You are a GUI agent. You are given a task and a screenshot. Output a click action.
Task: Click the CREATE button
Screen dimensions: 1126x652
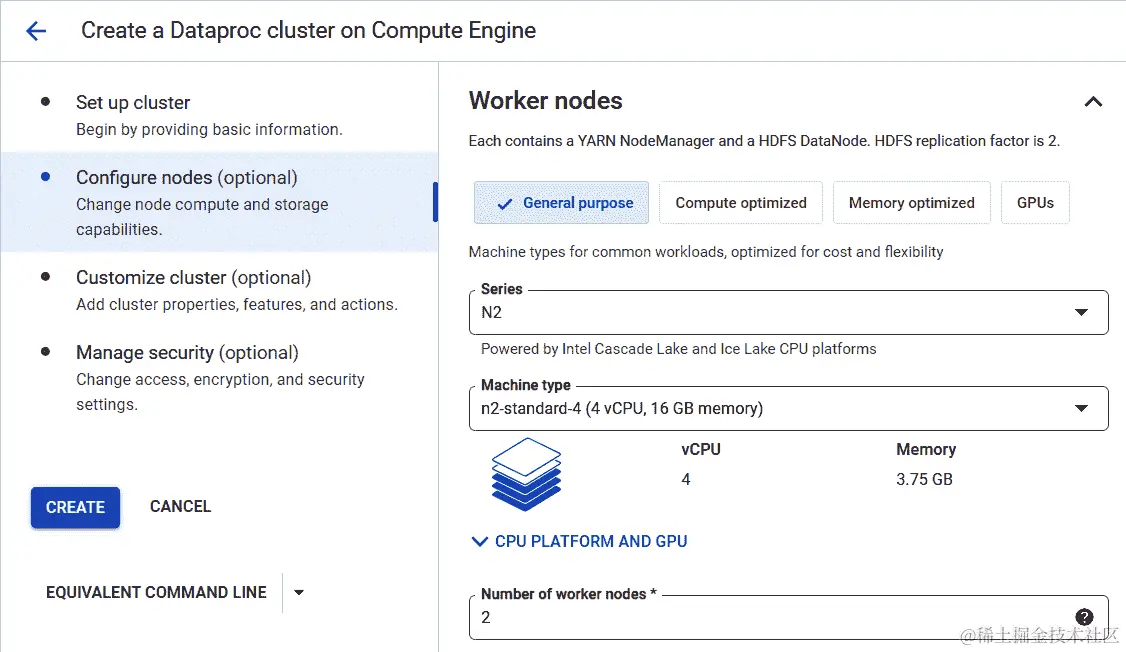(75, 507)
